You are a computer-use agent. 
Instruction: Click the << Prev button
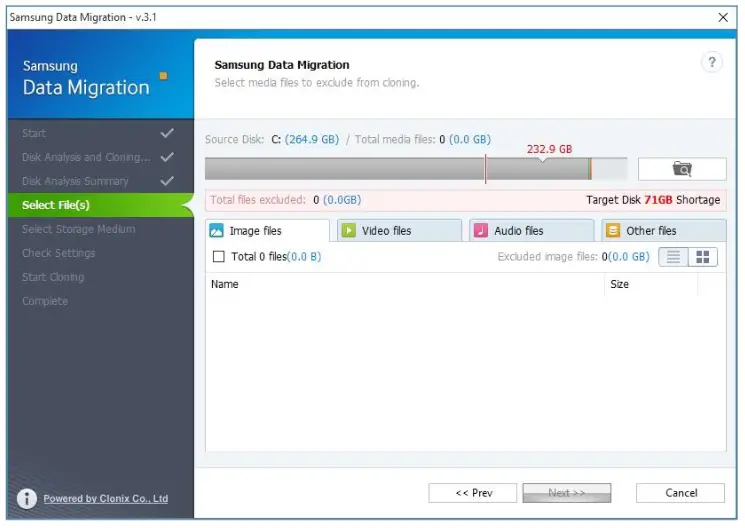(x=473, y=493)
